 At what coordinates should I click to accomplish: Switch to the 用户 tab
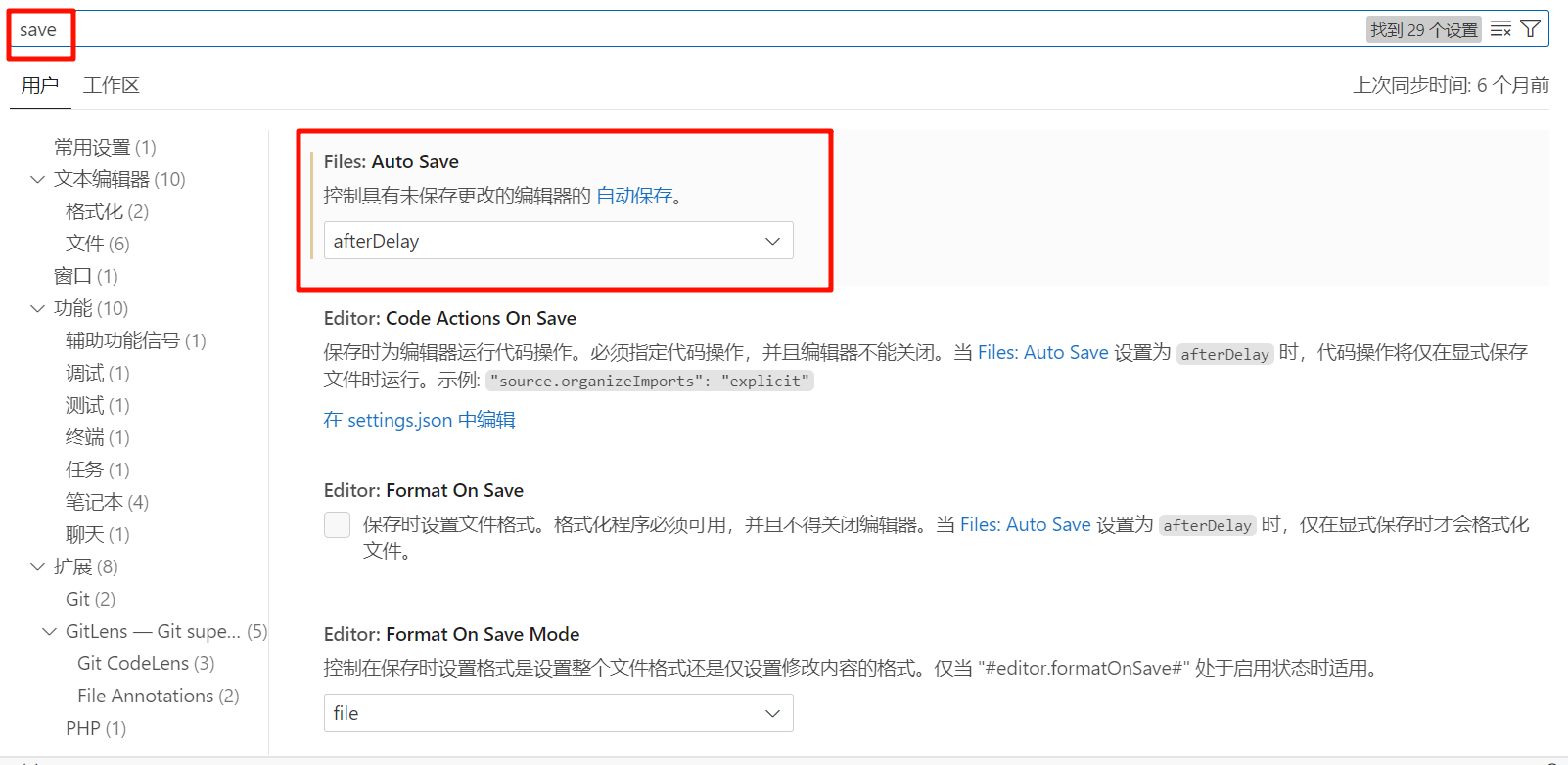click(40, 86)
